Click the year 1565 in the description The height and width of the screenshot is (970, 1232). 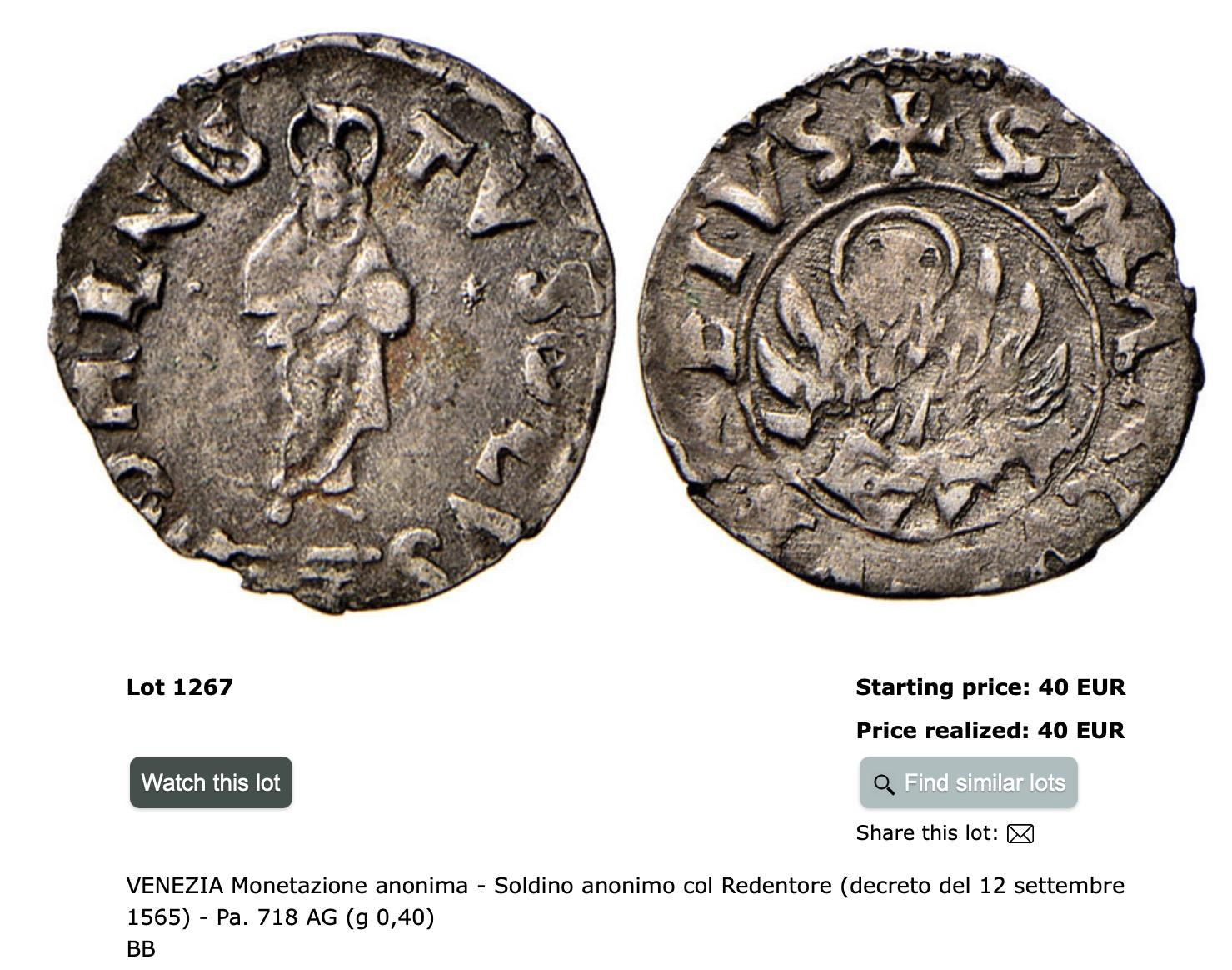[153, 917]
